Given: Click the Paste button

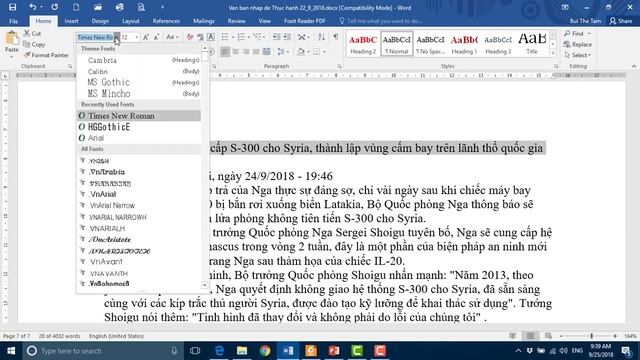Looking at the screenshot, I should click(x=12, y=42).
